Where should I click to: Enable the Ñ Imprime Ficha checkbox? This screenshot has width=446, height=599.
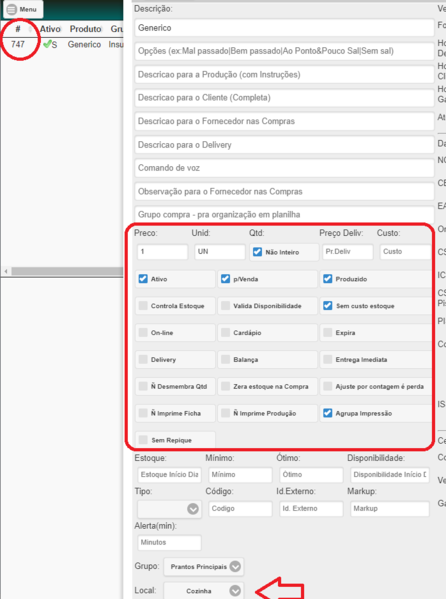(x=143, y=413)
